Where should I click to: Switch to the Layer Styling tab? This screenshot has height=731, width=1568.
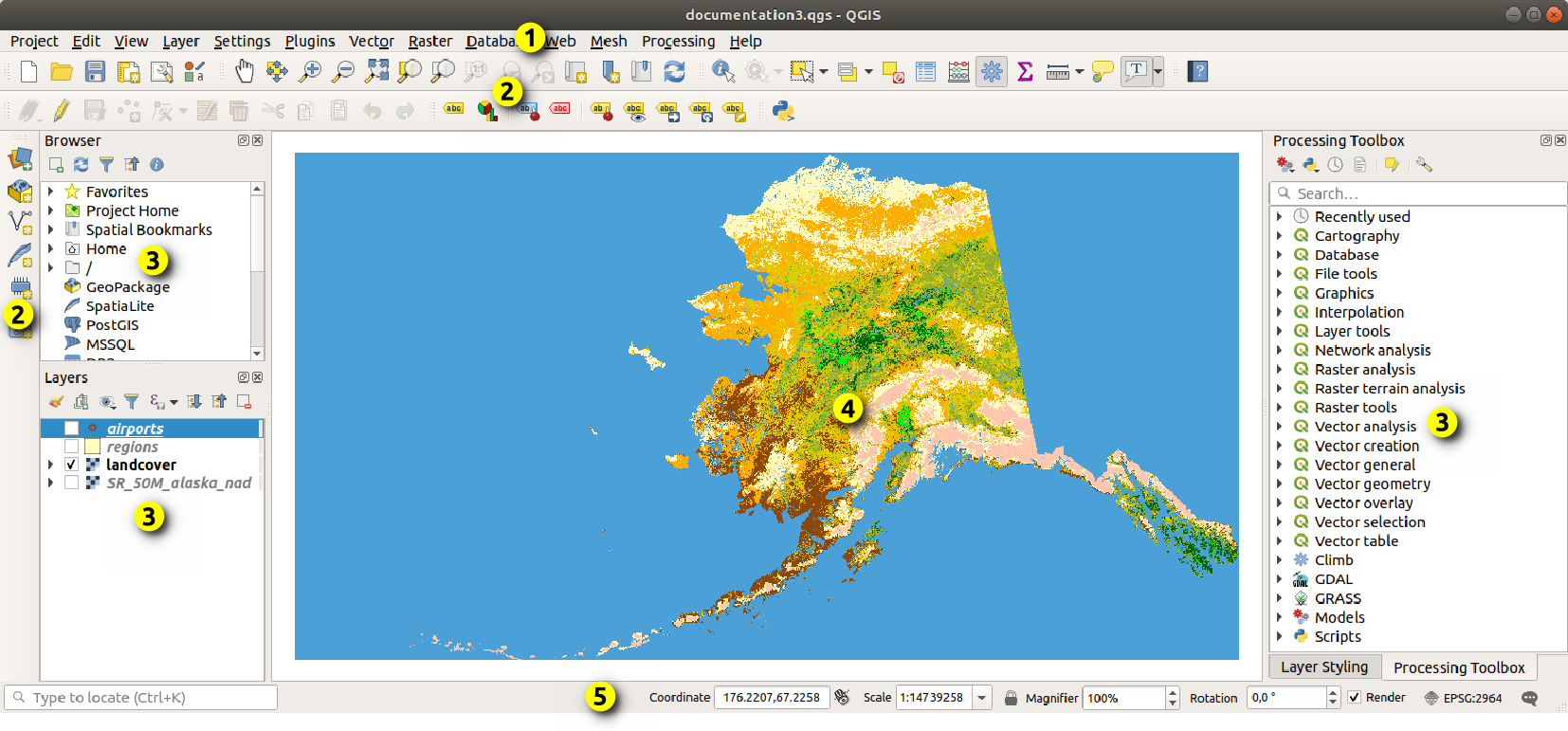tap(1323, 667)
